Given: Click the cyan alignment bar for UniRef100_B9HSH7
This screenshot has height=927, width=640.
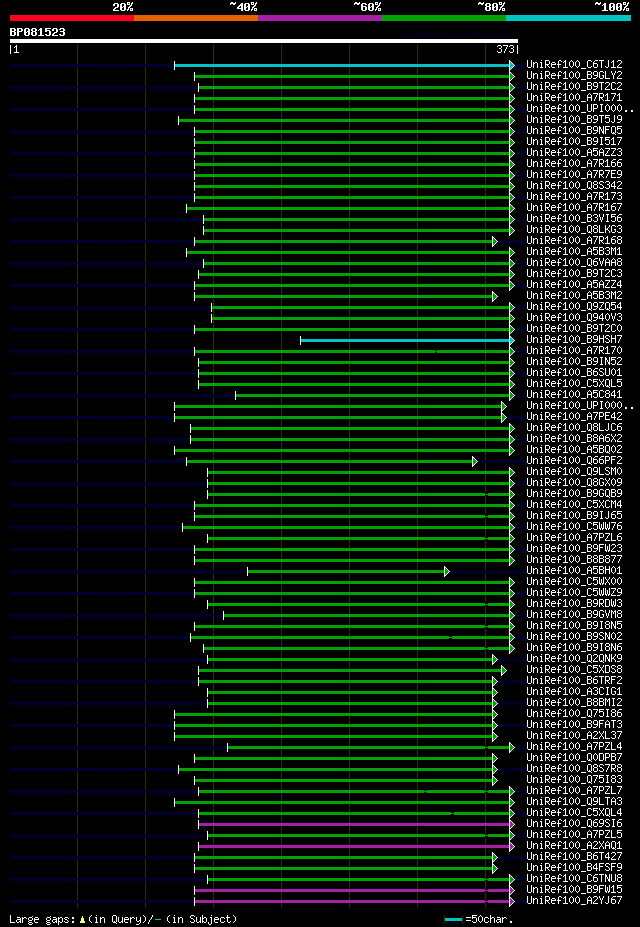Looking at the screenshot, I should click(408, 341).
